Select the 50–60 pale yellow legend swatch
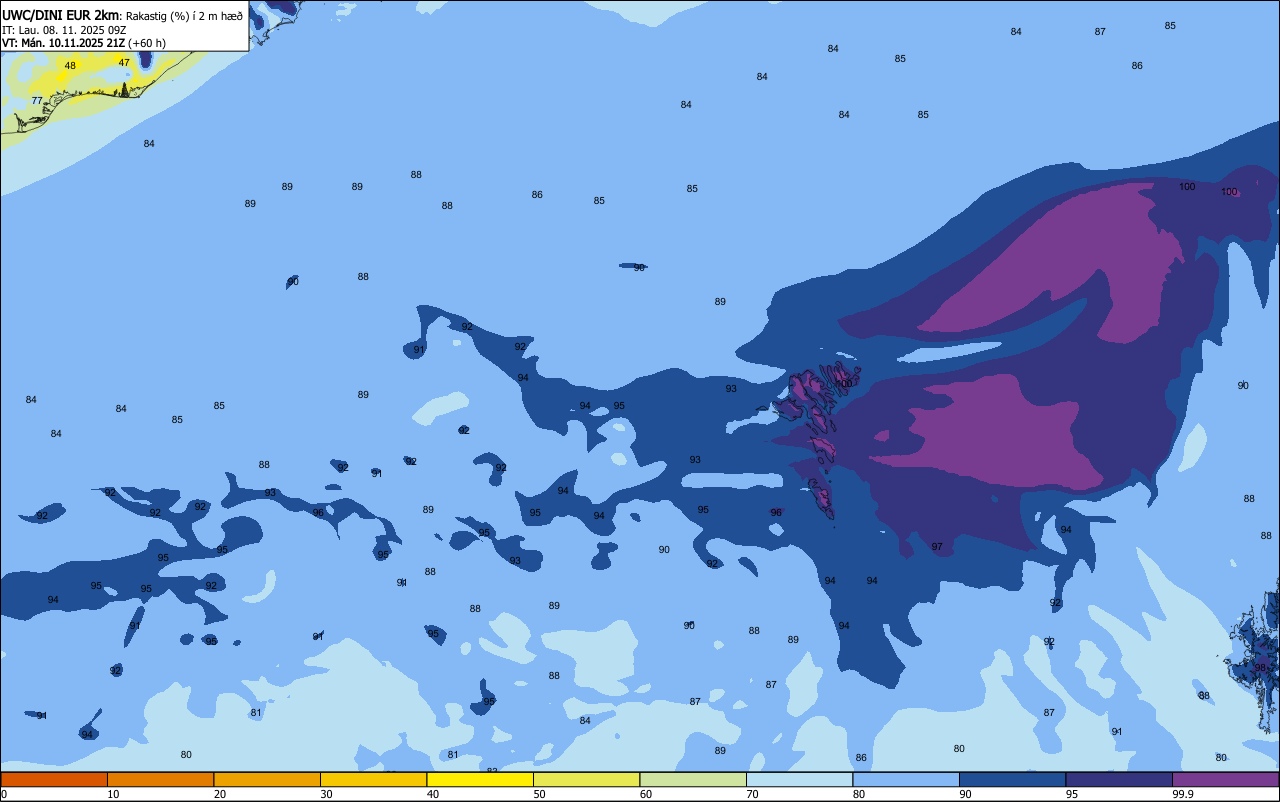This screenshot has height=802, width=1280. [x=586, y=779]
